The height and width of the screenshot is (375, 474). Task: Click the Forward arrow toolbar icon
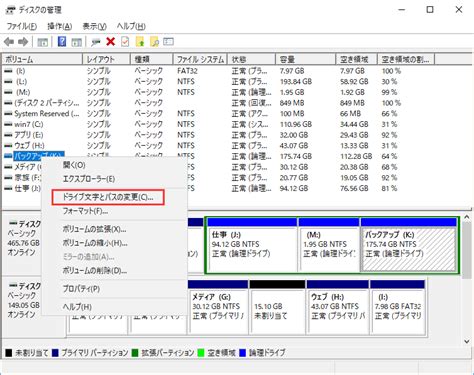[x=23, y=42]
